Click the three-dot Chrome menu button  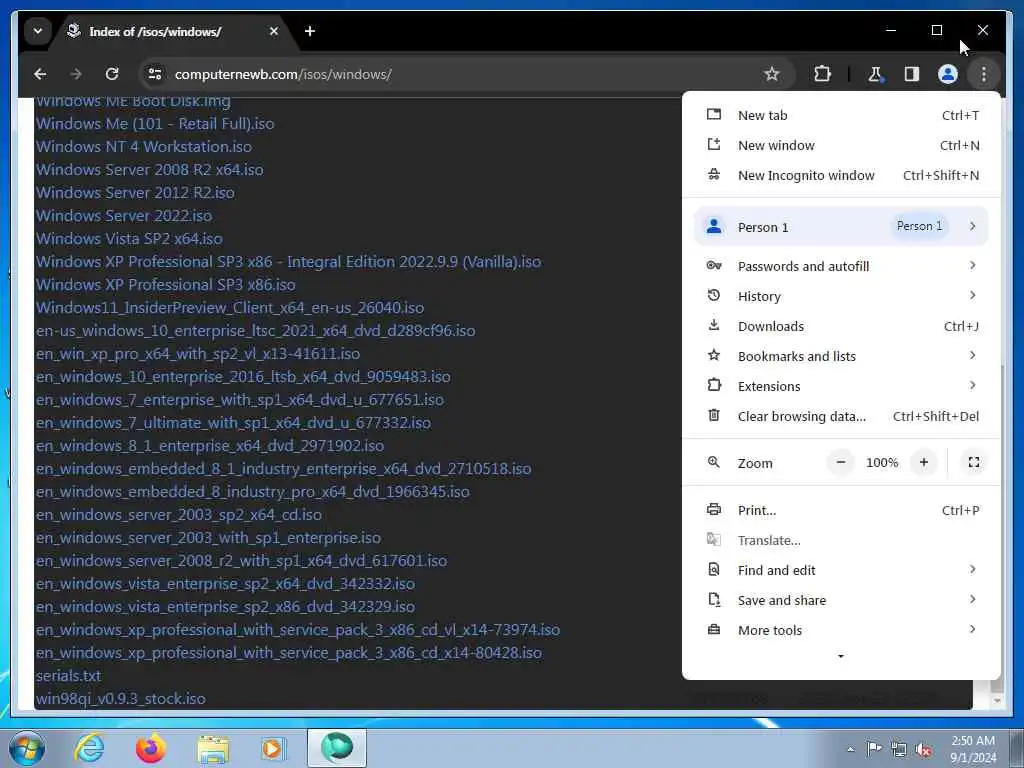[984, 74]
